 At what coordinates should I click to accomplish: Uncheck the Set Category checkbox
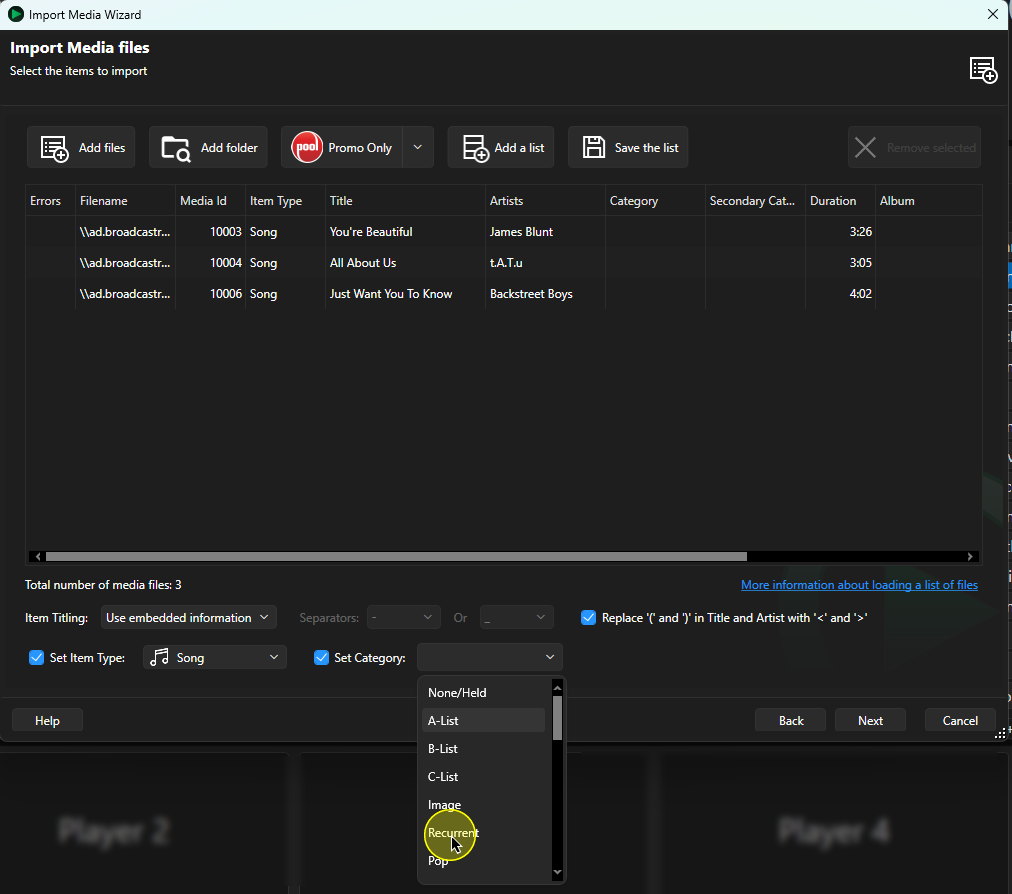tap(321, 657)
